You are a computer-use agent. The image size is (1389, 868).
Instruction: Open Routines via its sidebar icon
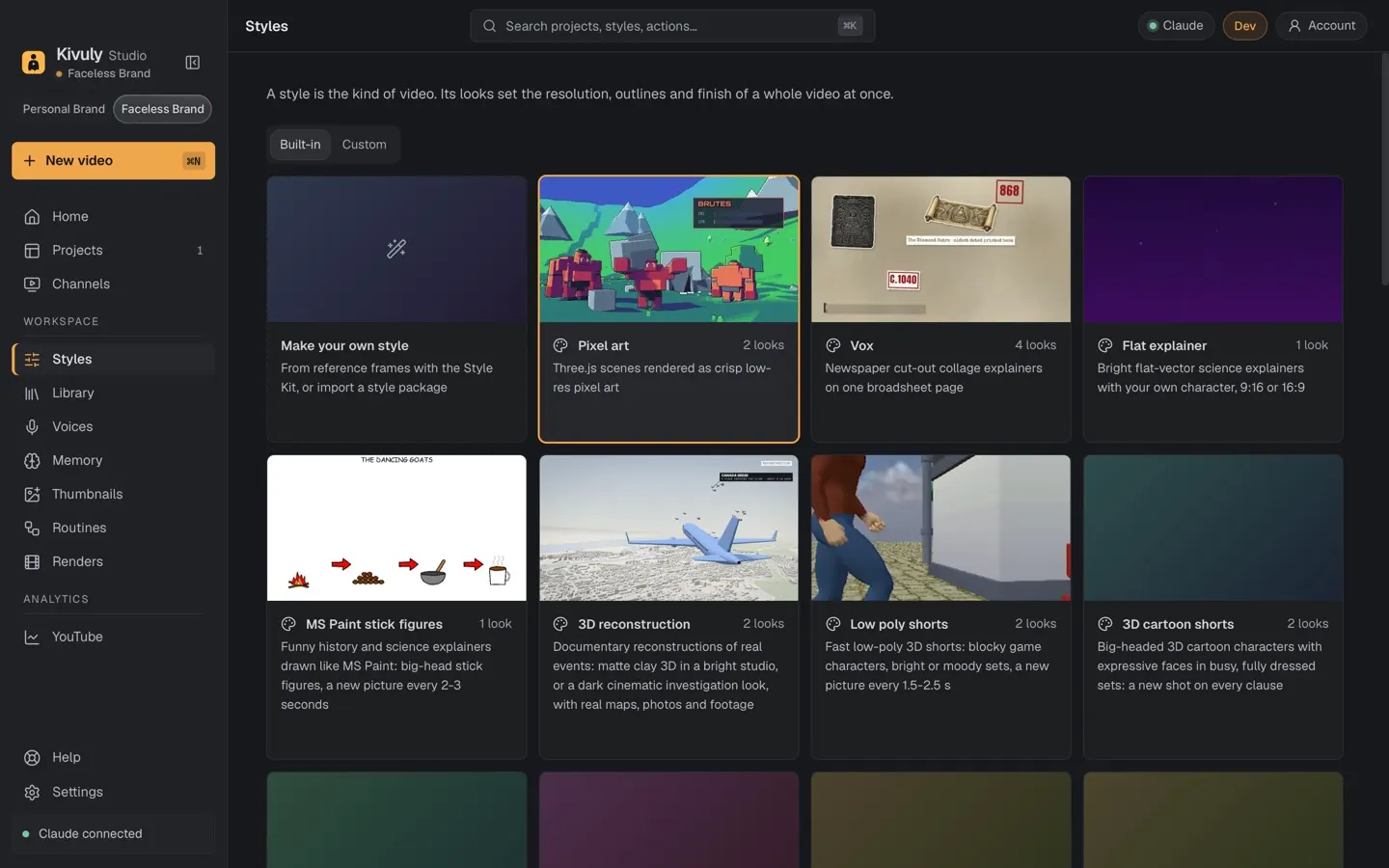pos(32,529)
